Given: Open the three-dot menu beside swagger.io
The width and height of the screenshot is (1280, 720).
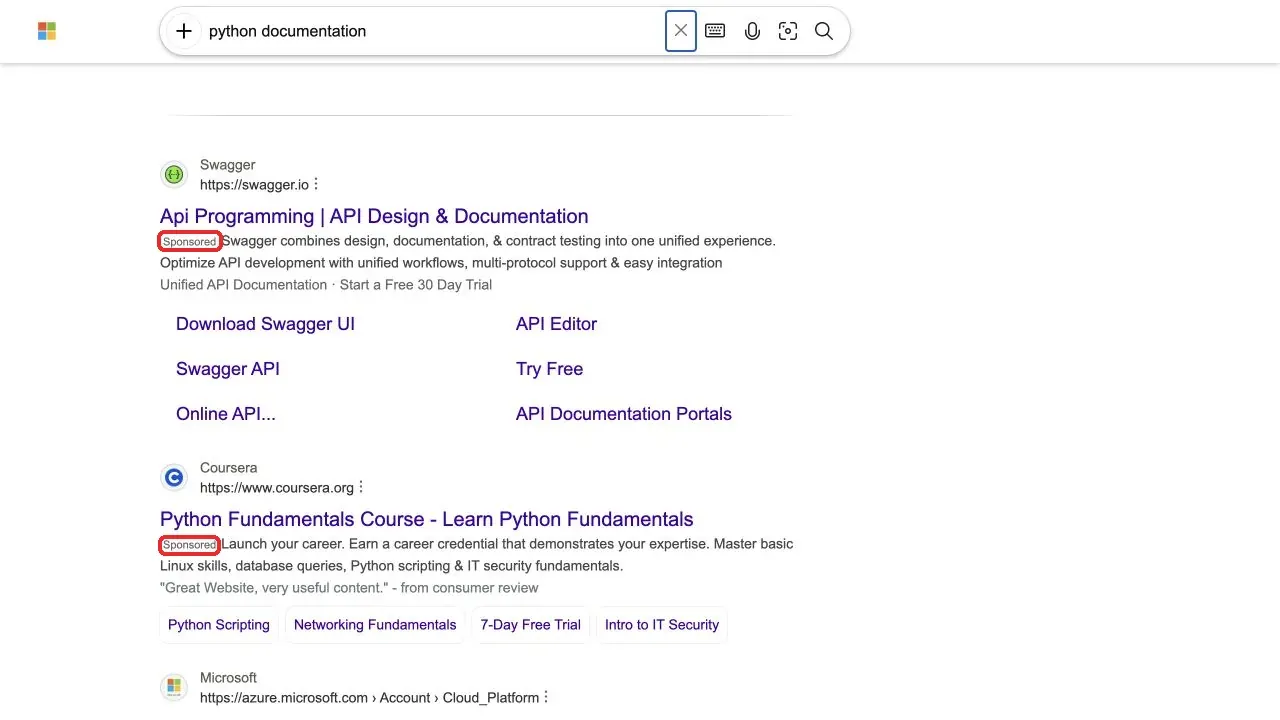Looking at the screenshot, I should (316, 184).
